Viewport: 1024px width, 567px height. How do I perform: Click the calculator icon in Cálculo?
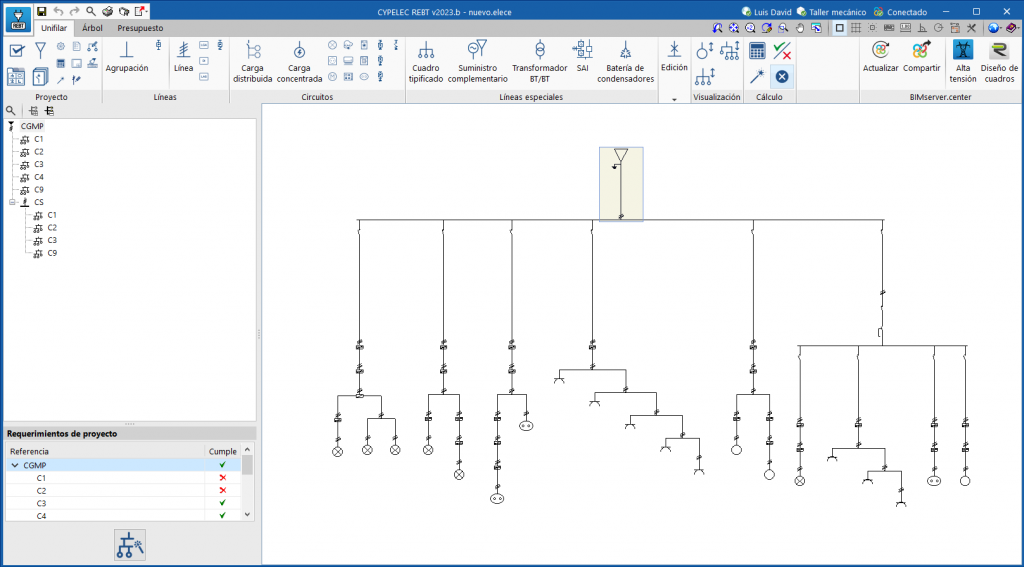point(757,51)
